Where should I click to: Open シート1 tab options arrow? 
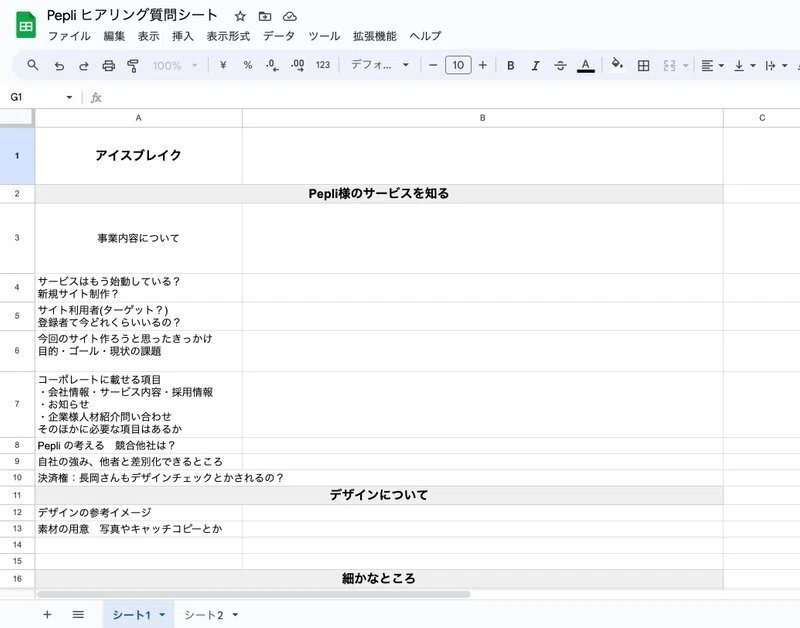[x=162, y=615]
